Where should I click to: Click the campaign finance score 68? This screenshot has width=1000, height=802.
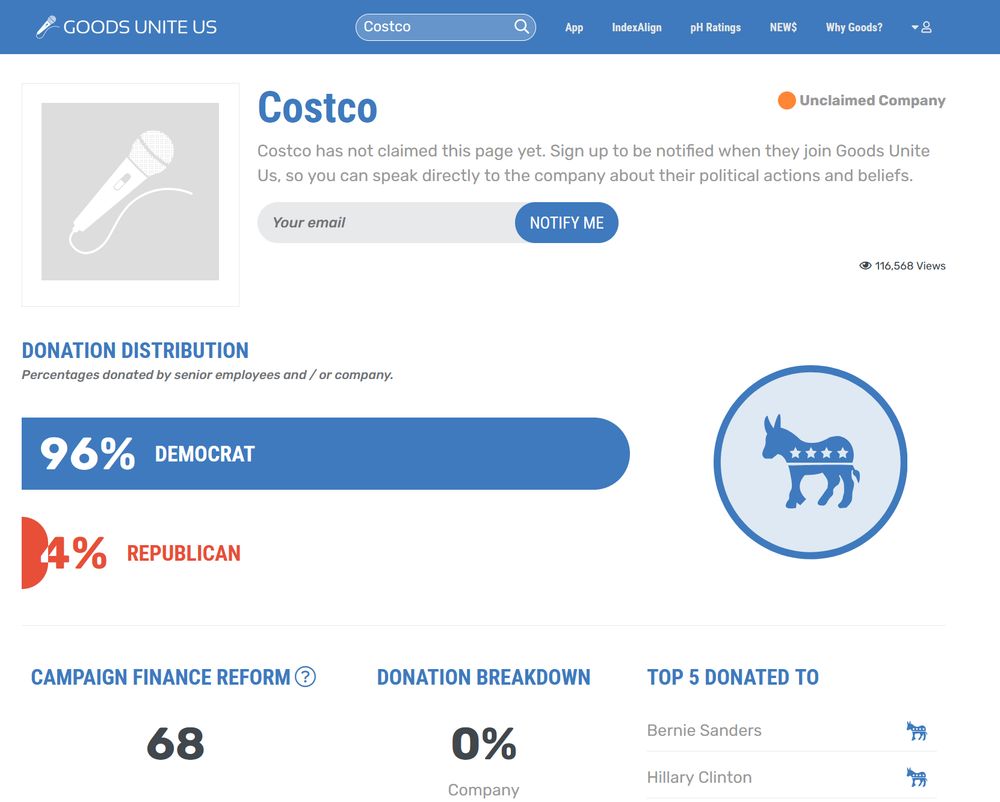[175, 743]
